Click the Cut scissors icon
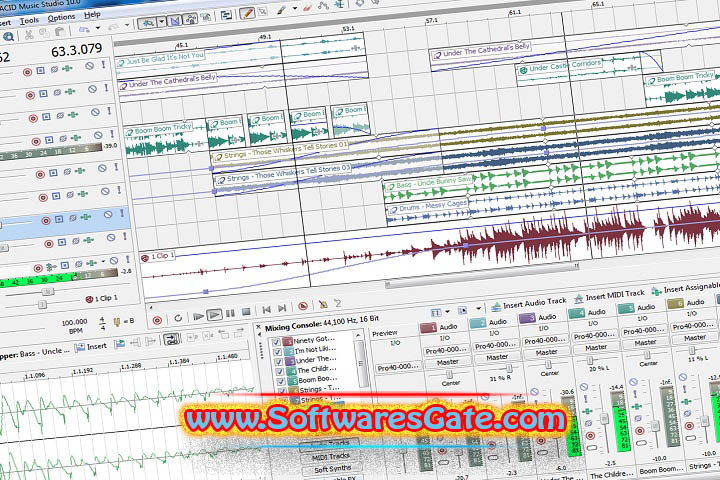 click(29, 34)
